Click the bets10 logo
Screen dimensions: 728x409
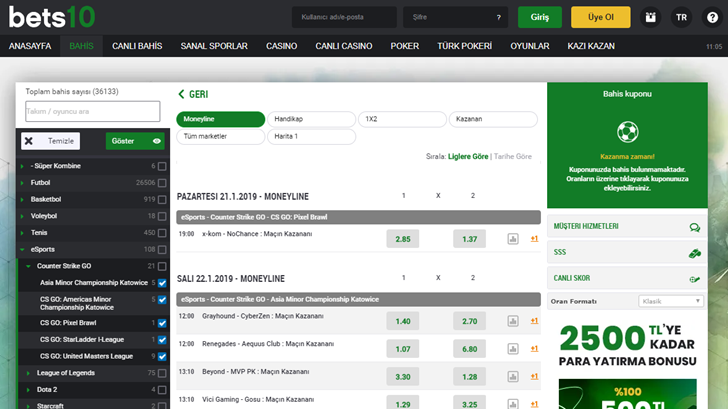[x=52, y=17]
